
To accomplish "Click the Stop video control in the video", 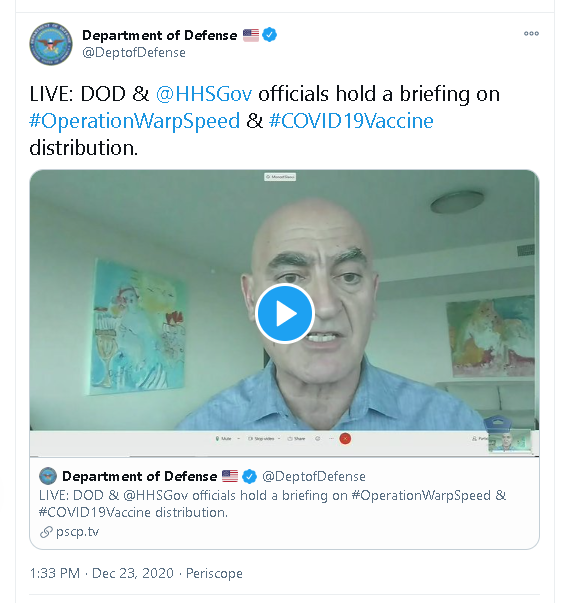I will coord(261,438).
